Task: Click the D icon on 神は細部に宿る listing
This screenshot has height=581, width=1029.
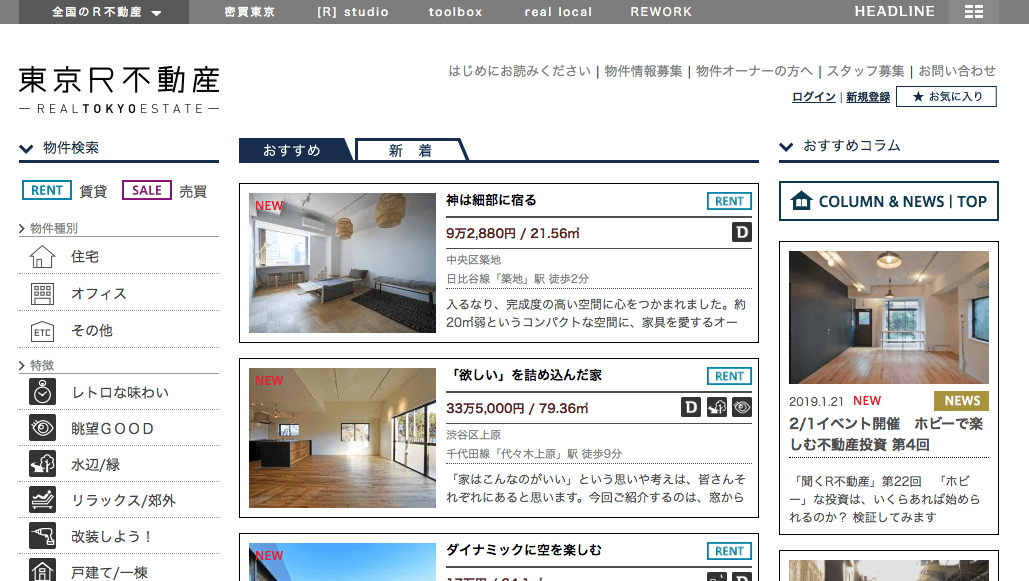Action: [x=742, y=232]
